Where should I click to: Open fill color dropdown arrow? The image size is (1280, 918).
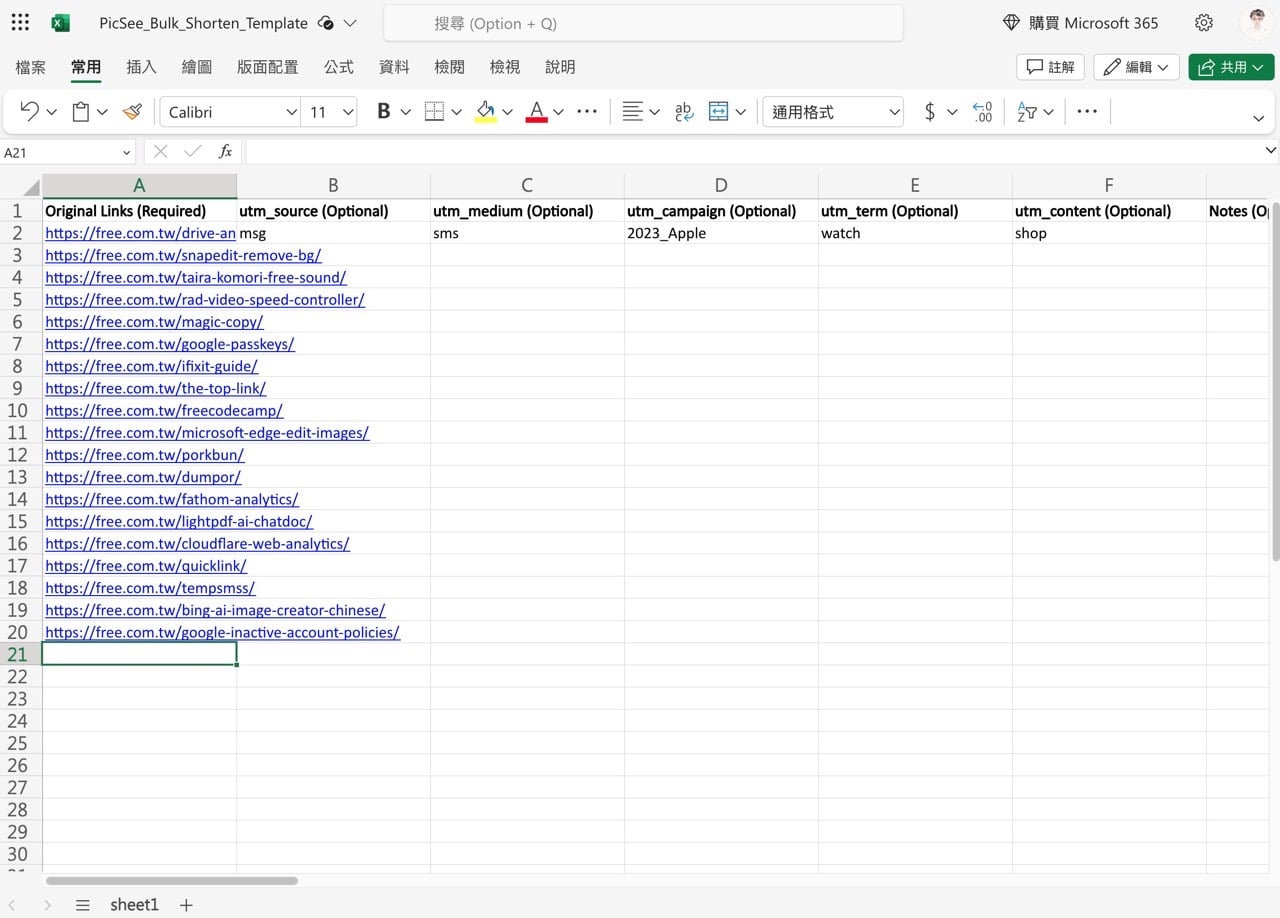coord(508,112)
